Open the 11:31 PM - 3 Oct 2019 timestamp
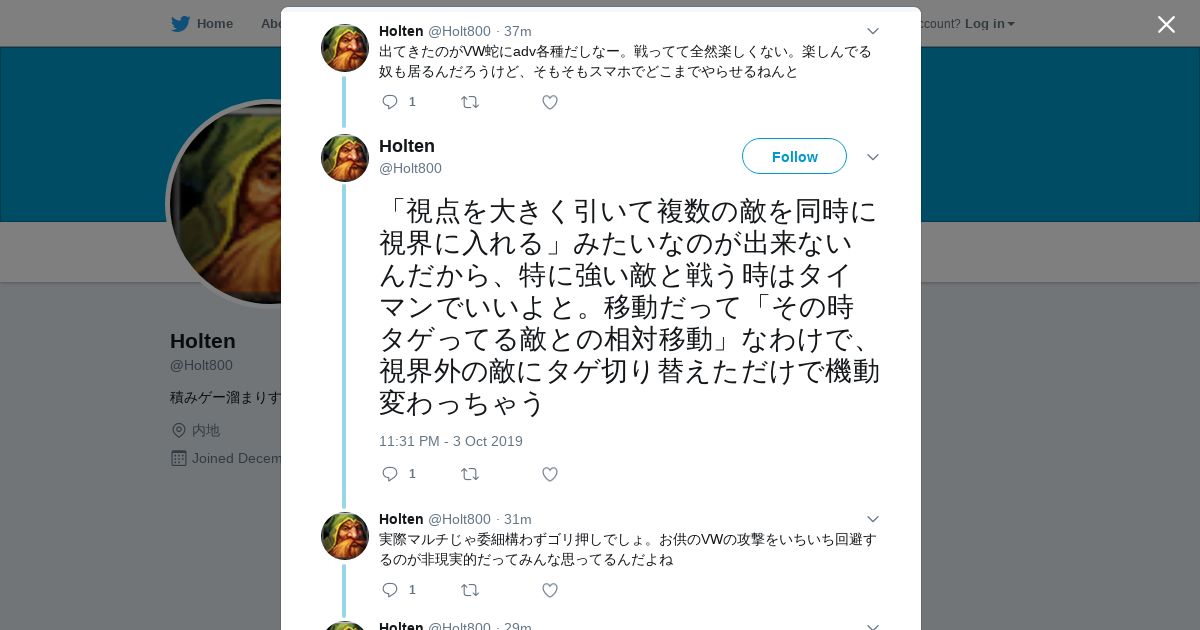Viewport: 1200px width, 630px height. point(451,441)
